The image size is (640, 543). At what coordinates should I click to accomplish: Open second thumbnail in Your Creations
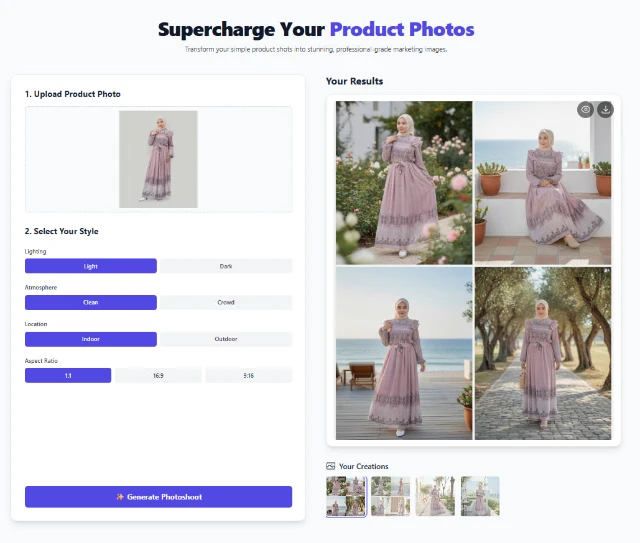390,496
